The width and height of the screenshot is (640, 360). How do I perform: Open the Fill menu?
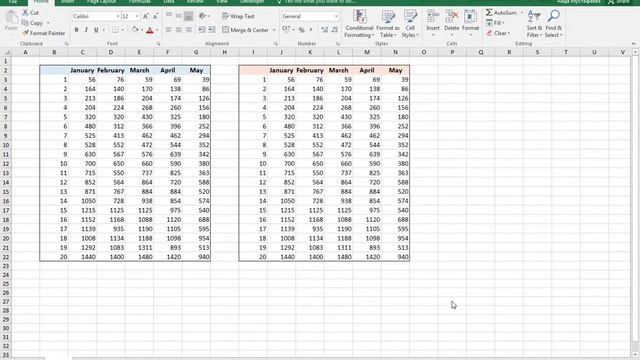click(495, 23)
